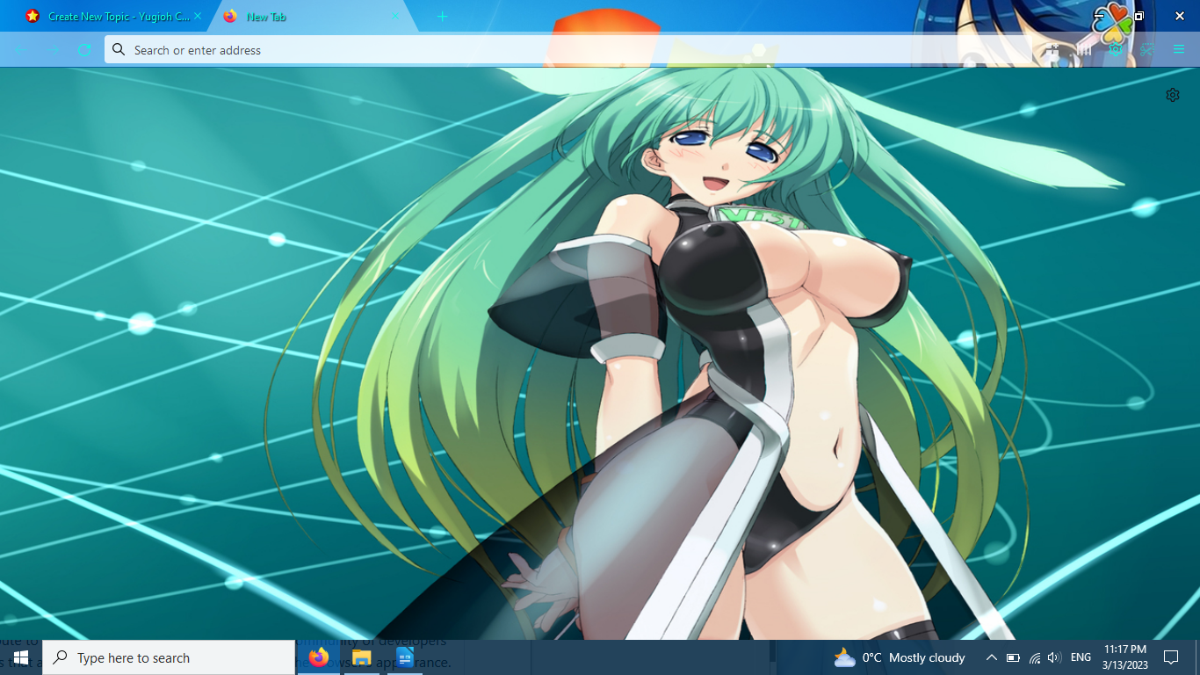Screen dimensions: 1200x675
Task: Check battery status in the system tray
Action: click(1013, 658)
